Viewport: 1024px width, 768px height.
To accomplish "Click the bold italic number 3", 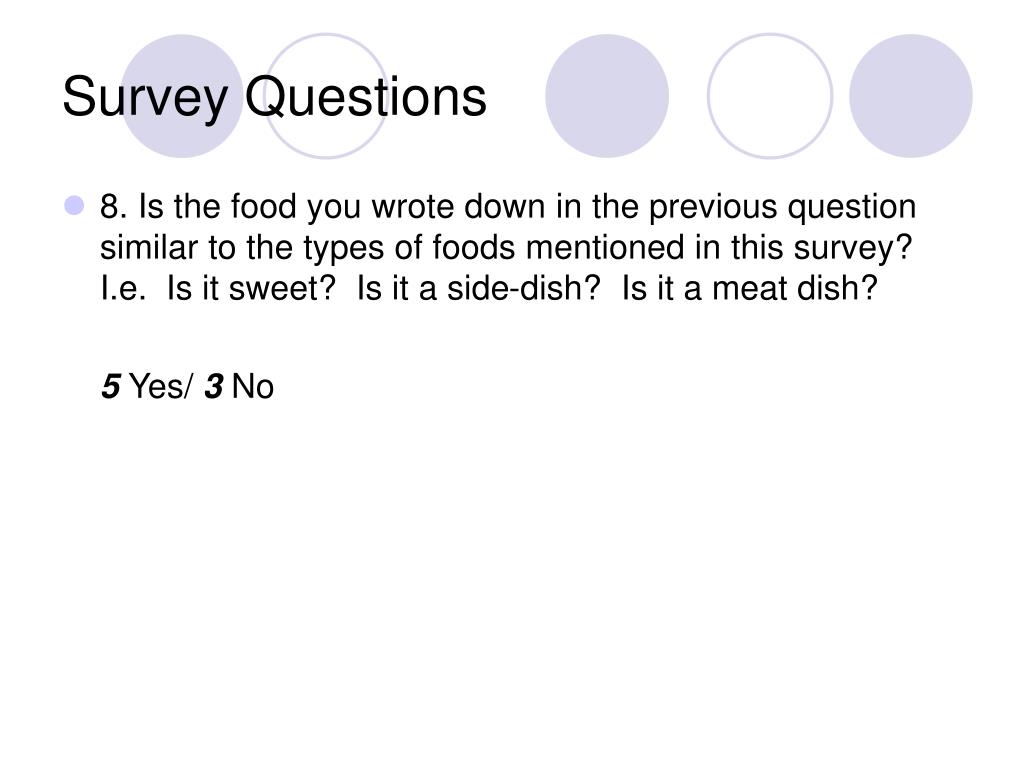I will click(214, 386).
